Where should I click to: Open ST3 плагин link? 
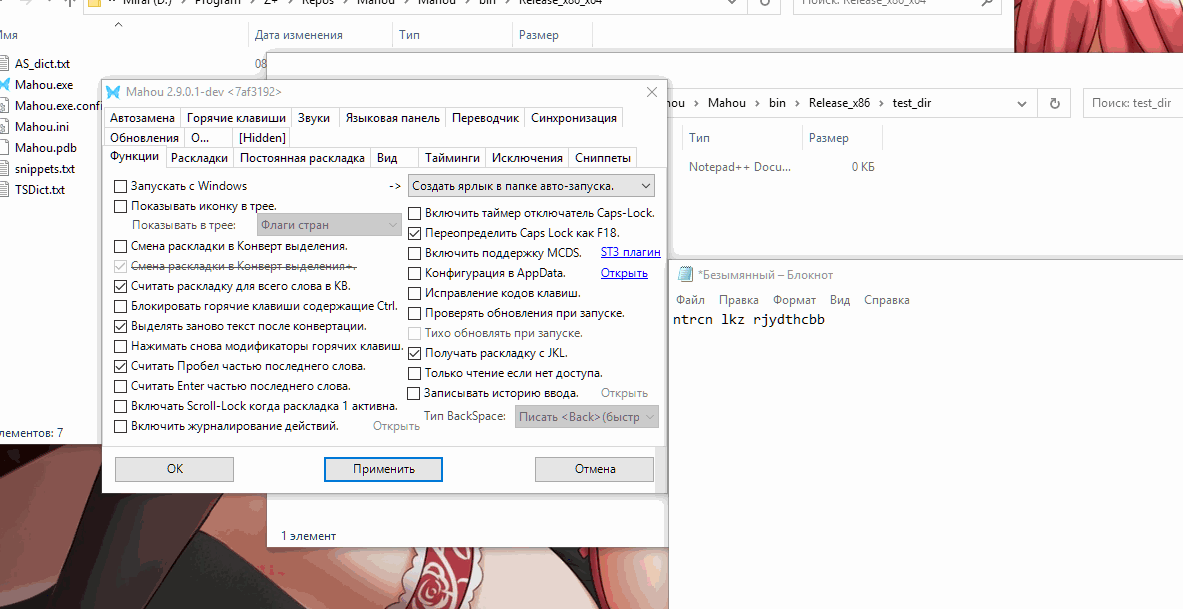coord(631,252)
